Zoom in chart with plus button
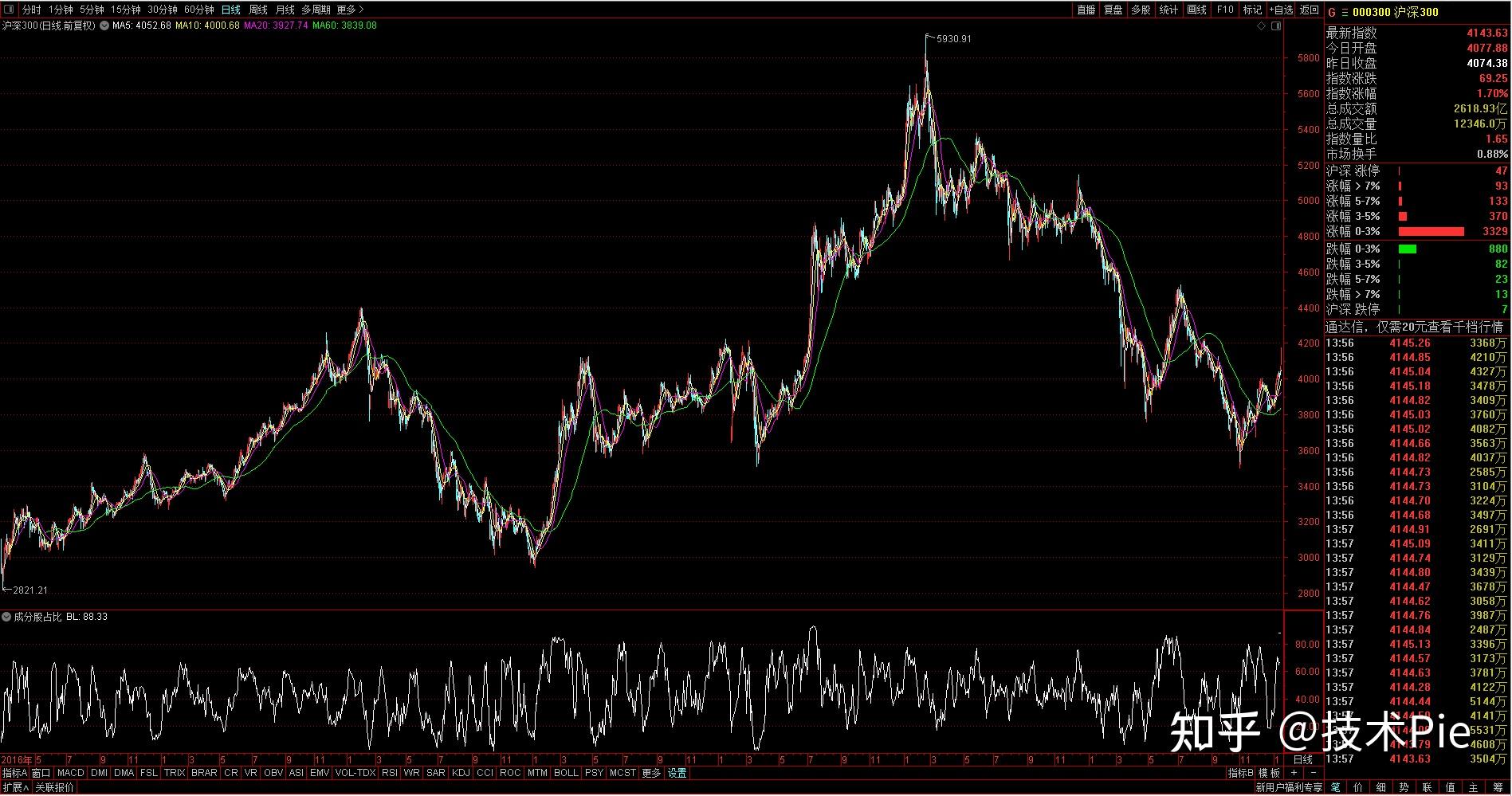The width and height of the screenshot is (1512, 796). pos(1294,773)
